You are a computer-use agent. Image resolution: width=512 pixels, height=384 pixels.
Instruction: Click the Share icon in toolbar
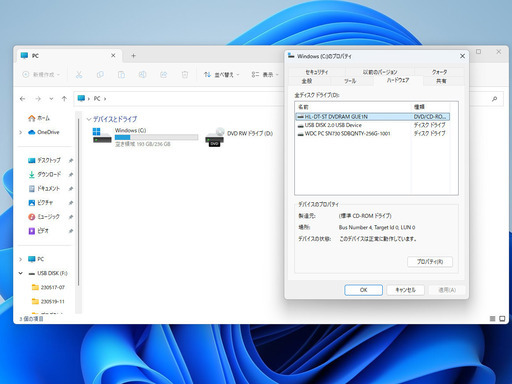pyautogui.click(x=163, y=75)
